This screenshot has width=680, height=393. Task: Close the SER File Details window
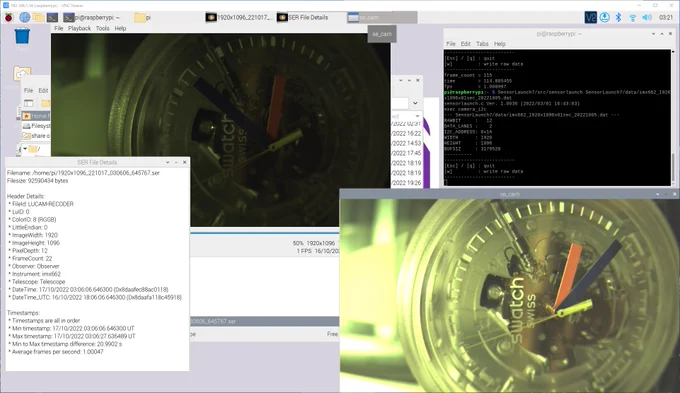point(185,162)
